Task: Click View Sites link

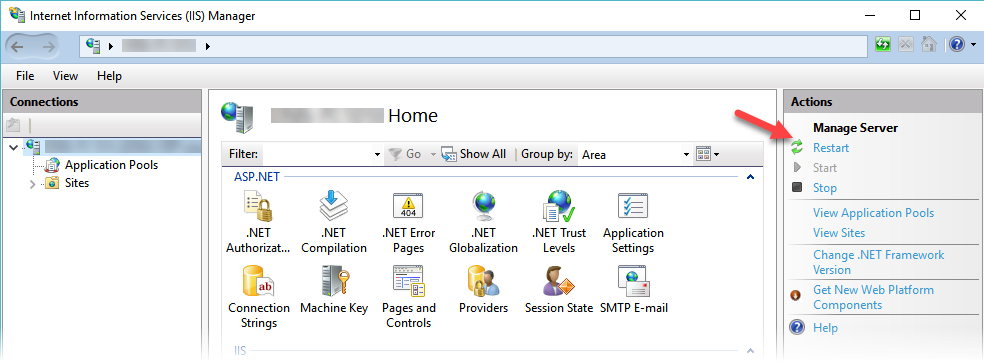Action: [x=839, y=233]
